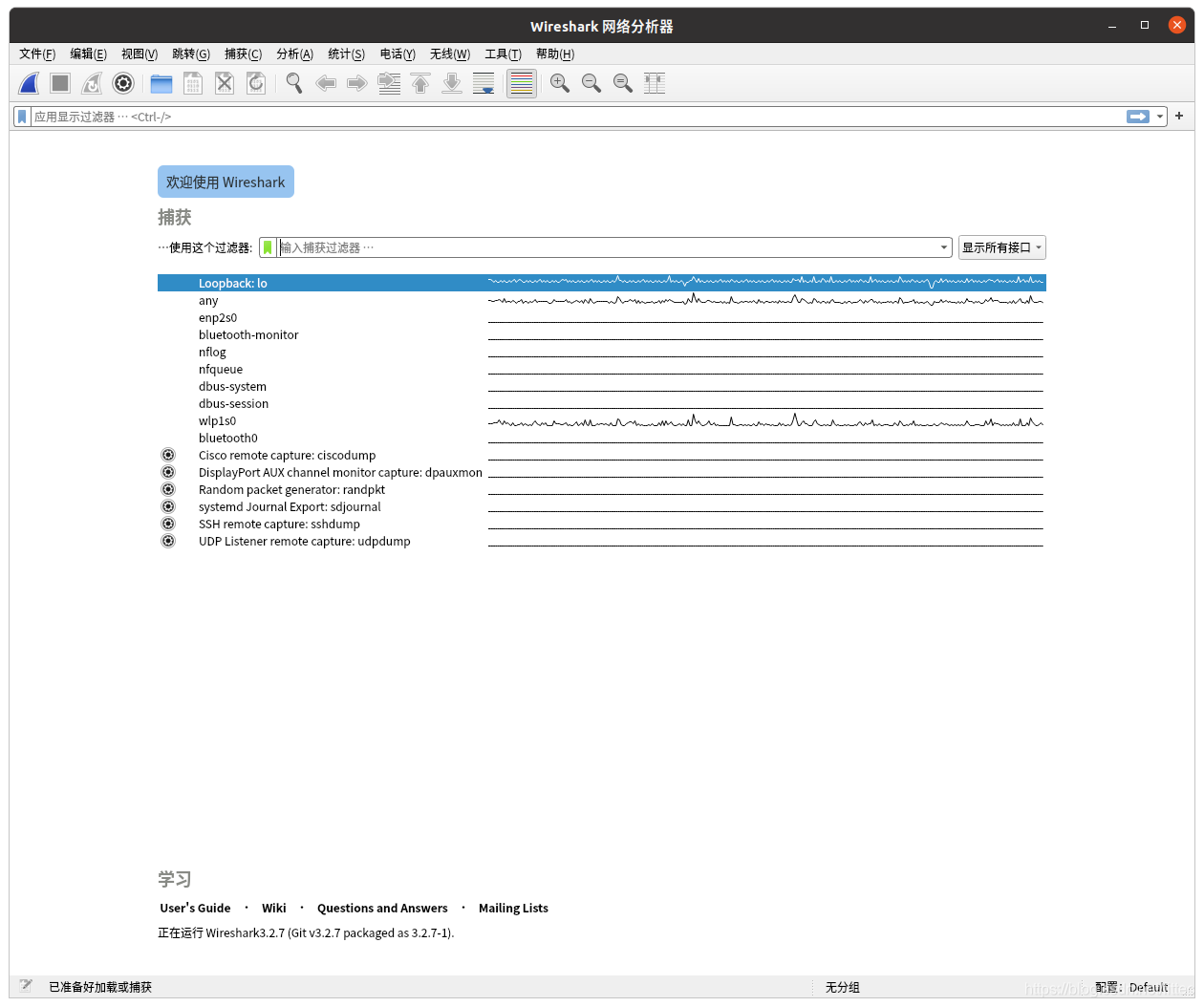Go to specified packet icon

coord(389,83)
